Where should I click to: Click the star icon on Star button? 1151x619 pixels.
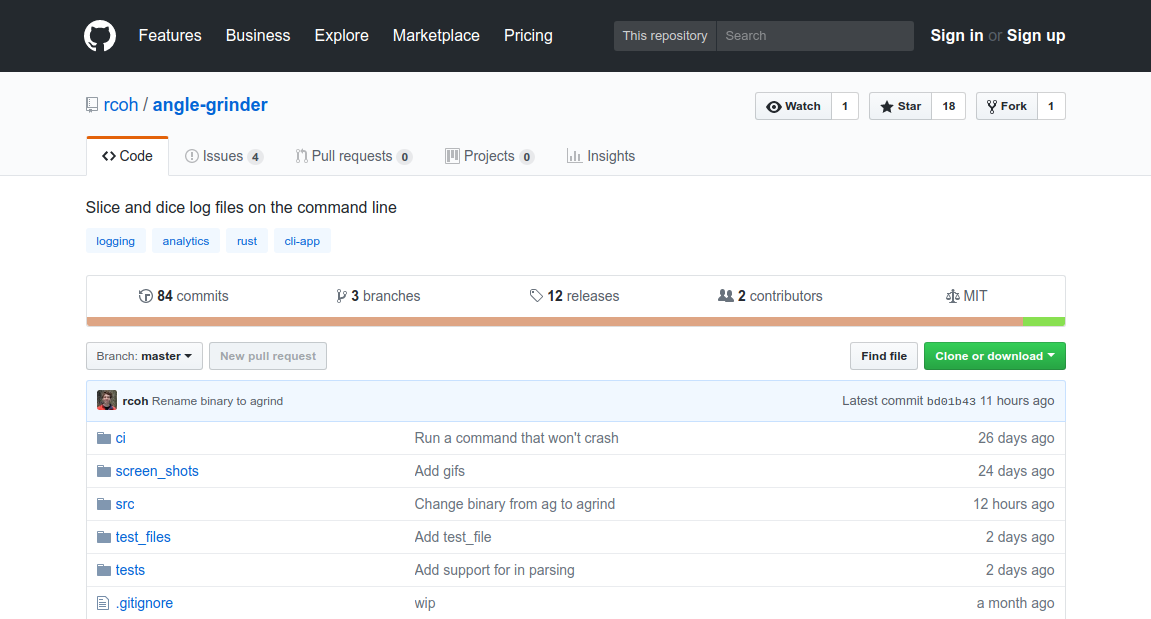point(887,106)
